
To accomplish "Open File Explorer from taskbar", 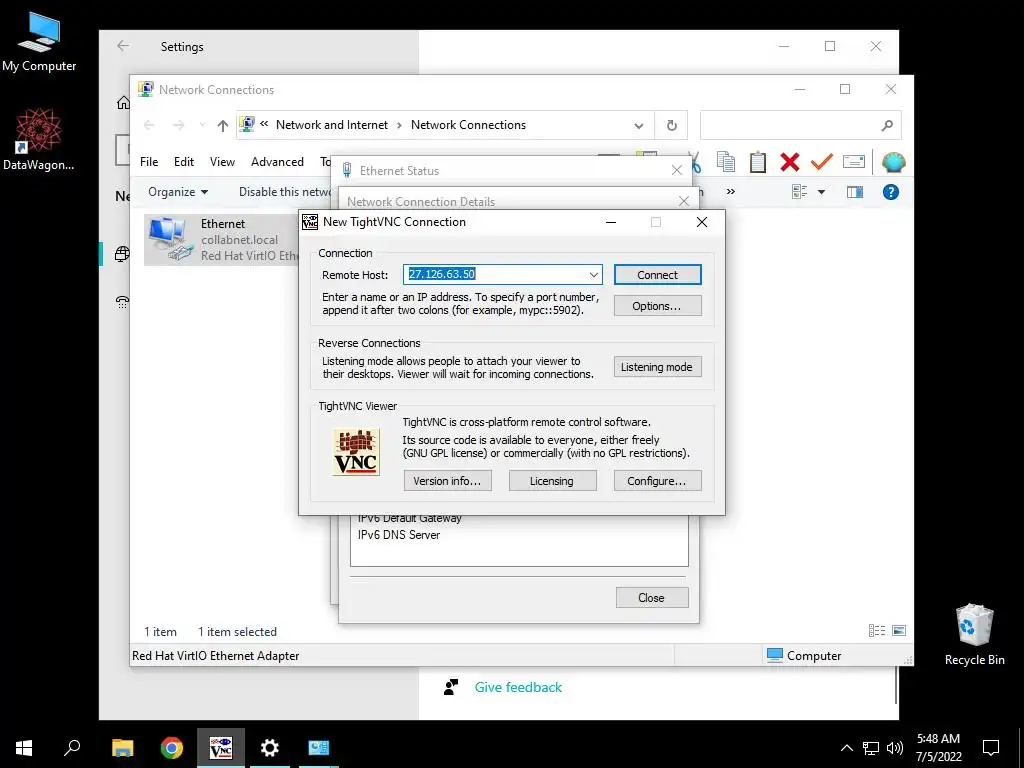I will coord(123,748).
